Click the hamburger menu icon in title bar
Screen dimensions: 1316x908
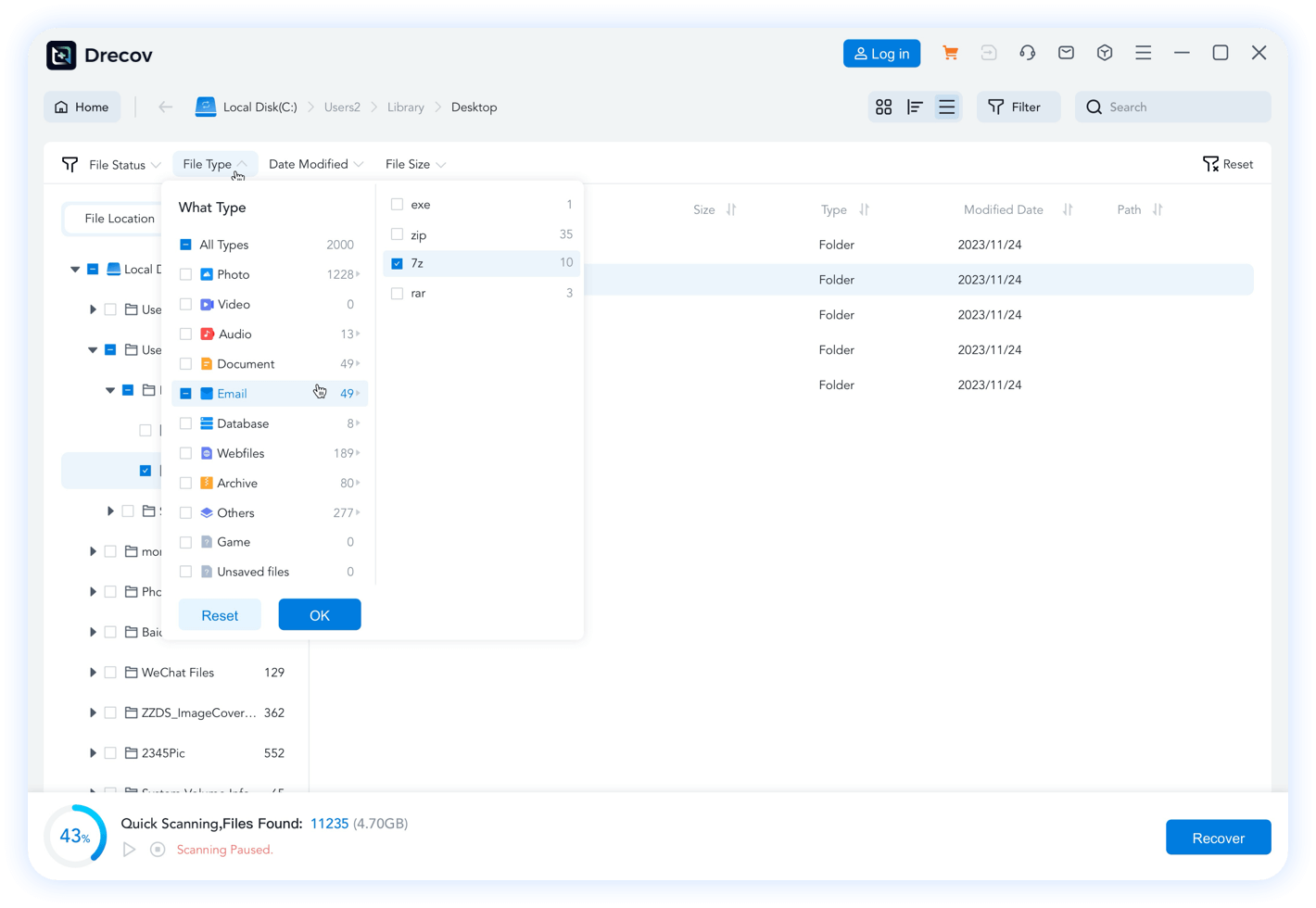coord(1143,54)
